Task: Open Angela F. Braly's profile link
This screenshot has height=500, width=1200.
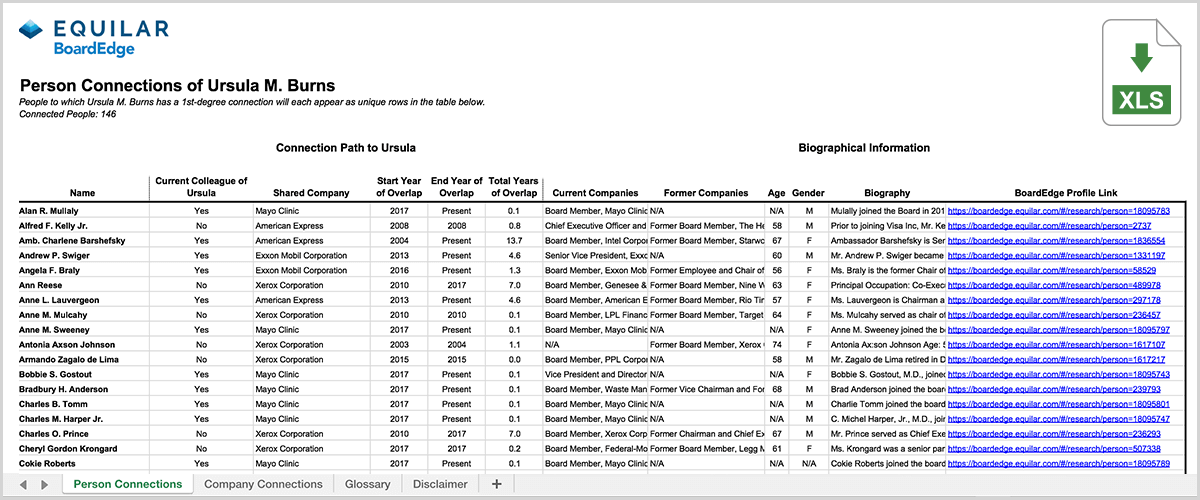Action: click(x=1052, y=270)
